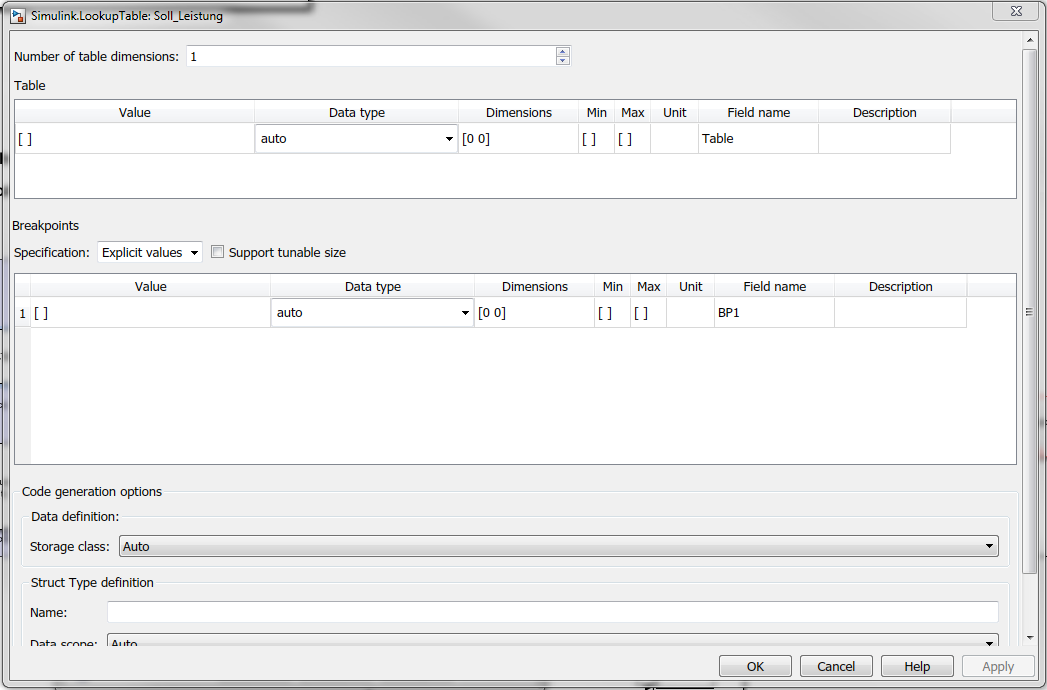
Task: Increase number of table dimensions
Action: (563, 51)
